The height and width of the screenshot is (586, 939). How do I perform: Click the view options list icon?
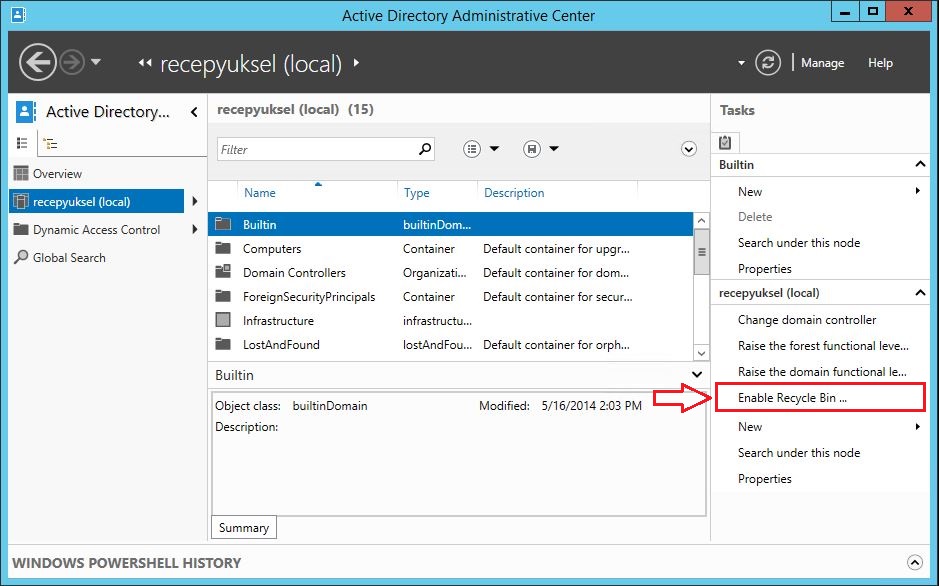pos(472,149)
